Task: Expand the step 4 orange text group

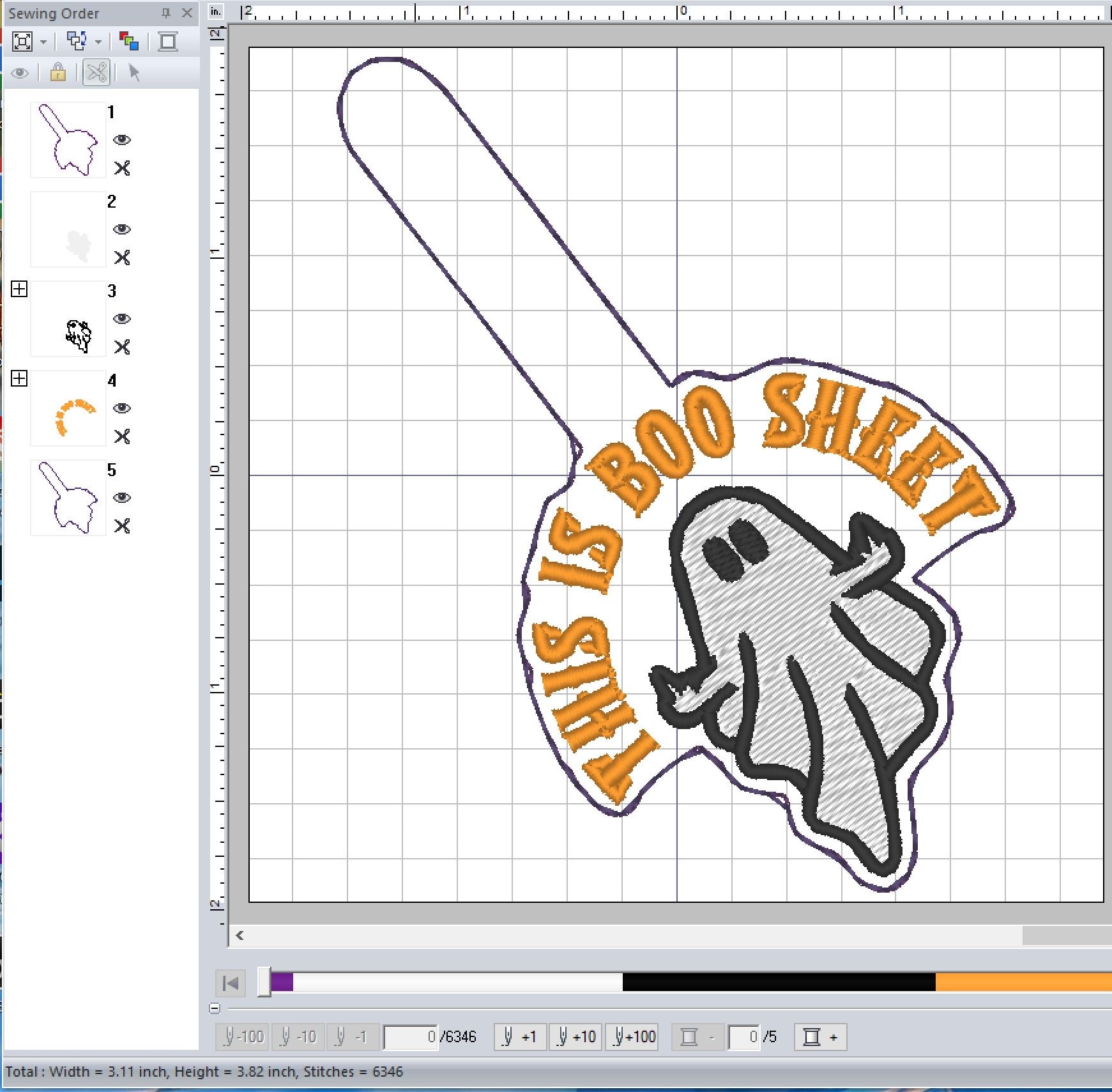Action: pos(19,379)
